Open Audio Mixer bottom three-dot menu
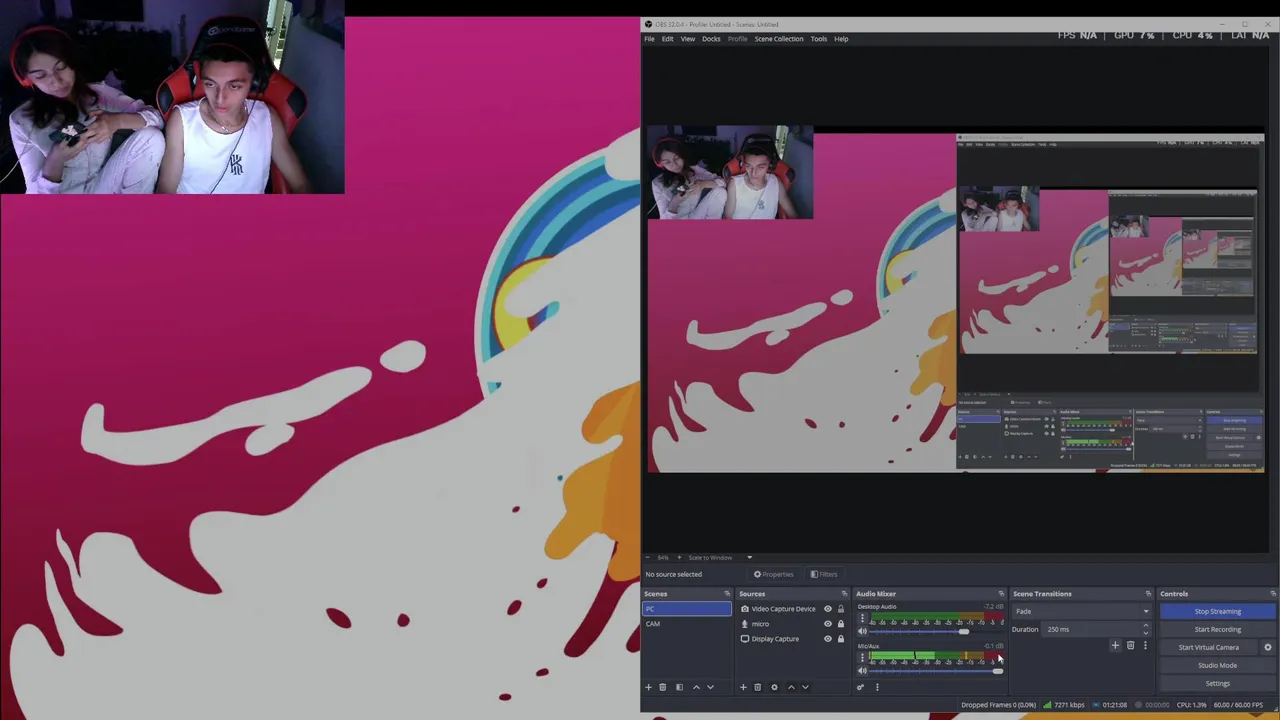Viewport: 1280px width, 720px height. tap(877, 687)
